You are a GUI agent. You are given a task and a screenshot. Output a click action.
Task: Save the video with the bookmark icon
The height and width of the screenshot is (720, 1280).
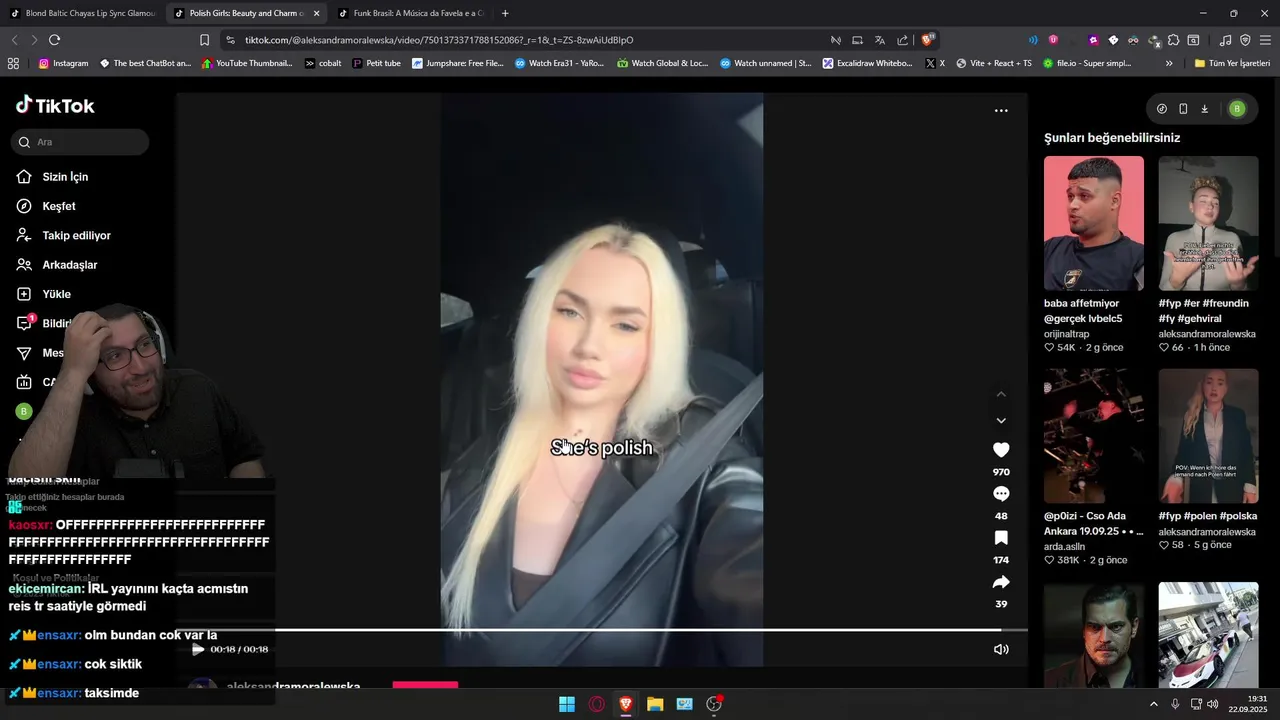[1001, 538]
